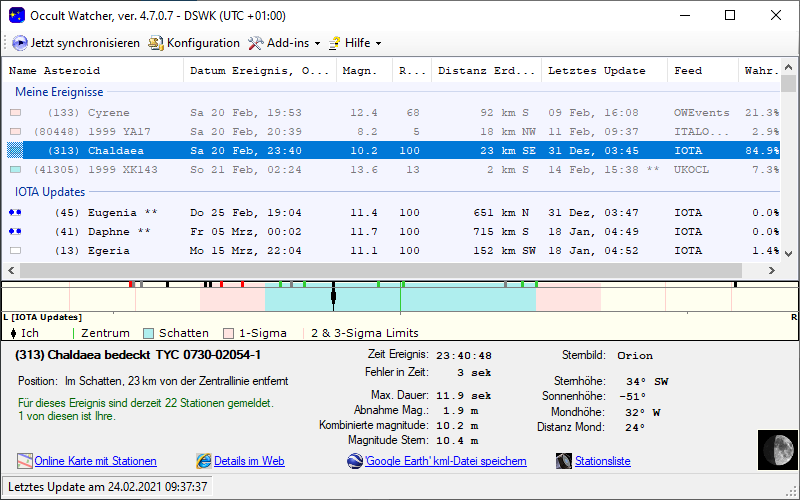Collapse the Meine Ereignisse group
The width and height of the screenshot is (800, 500).
tap(59, 92)
